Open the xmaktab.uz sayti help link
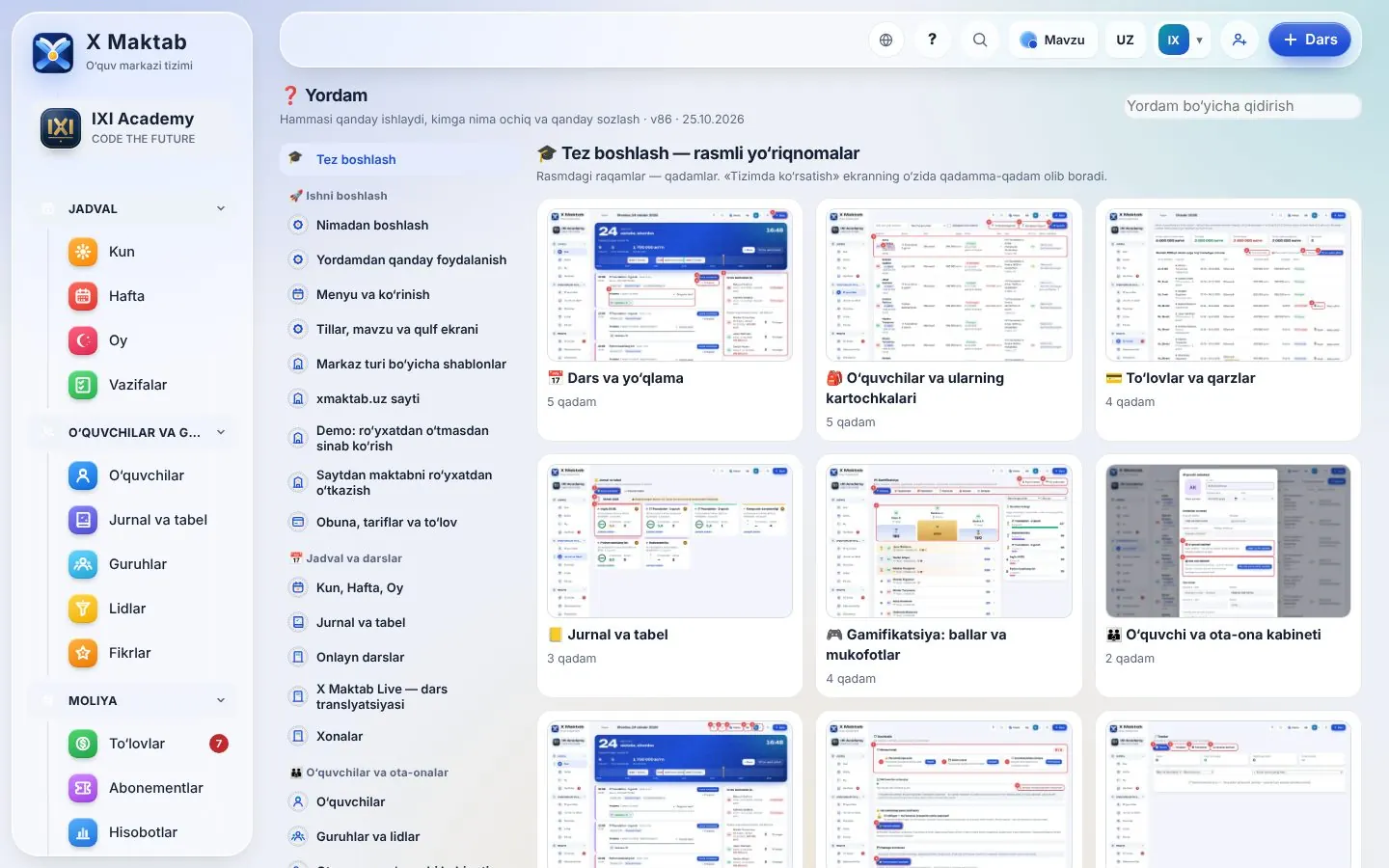Screen dimensions: 1389x868 398,399
